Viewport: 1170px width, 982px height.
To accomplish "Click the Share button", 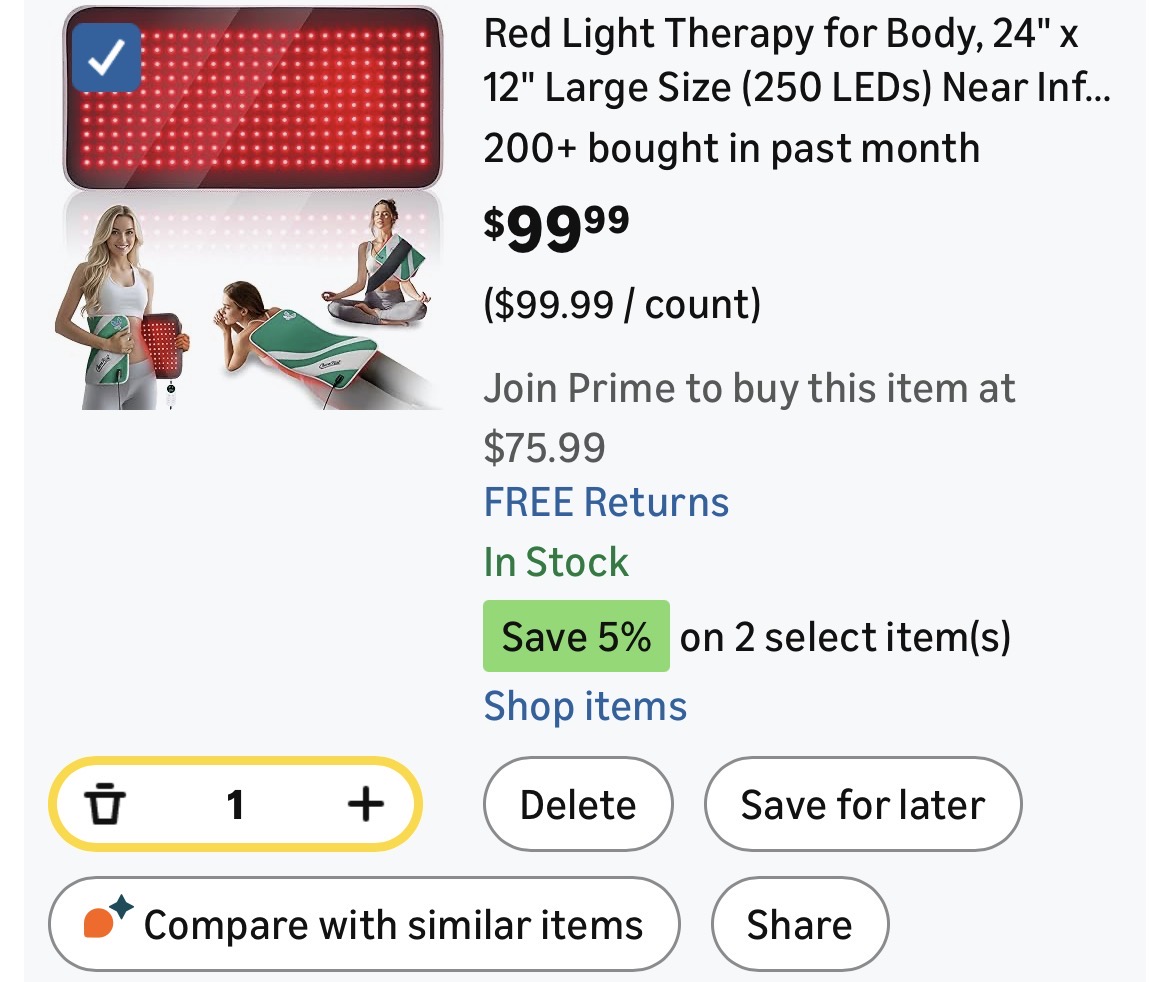I will pos(799,924).
